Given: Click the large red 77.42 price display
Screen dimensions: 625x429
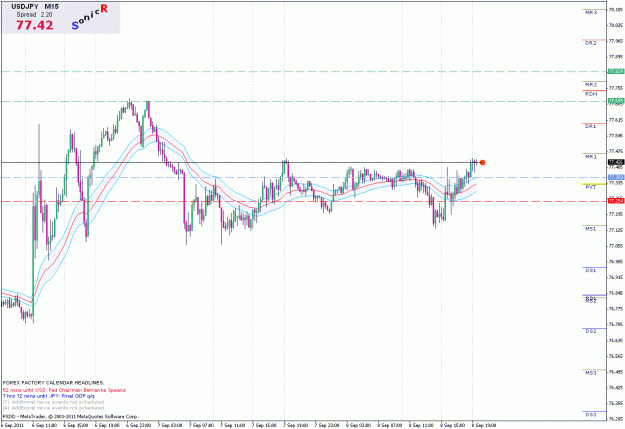Looking at the screenshot, I should click(x=34, y=25).
